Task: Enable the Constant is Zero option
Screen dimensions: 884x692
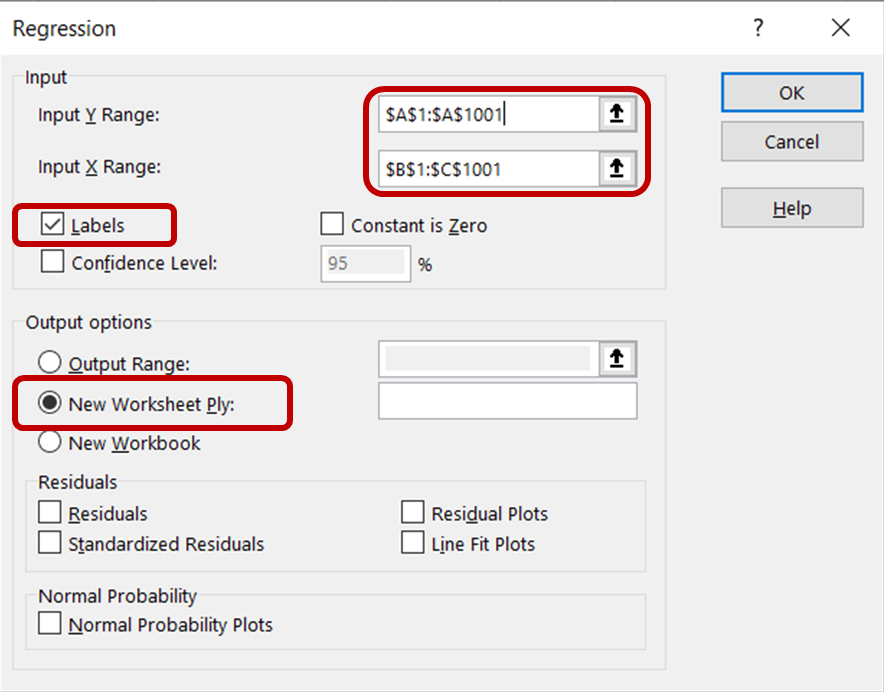Action: pos(331,224)
